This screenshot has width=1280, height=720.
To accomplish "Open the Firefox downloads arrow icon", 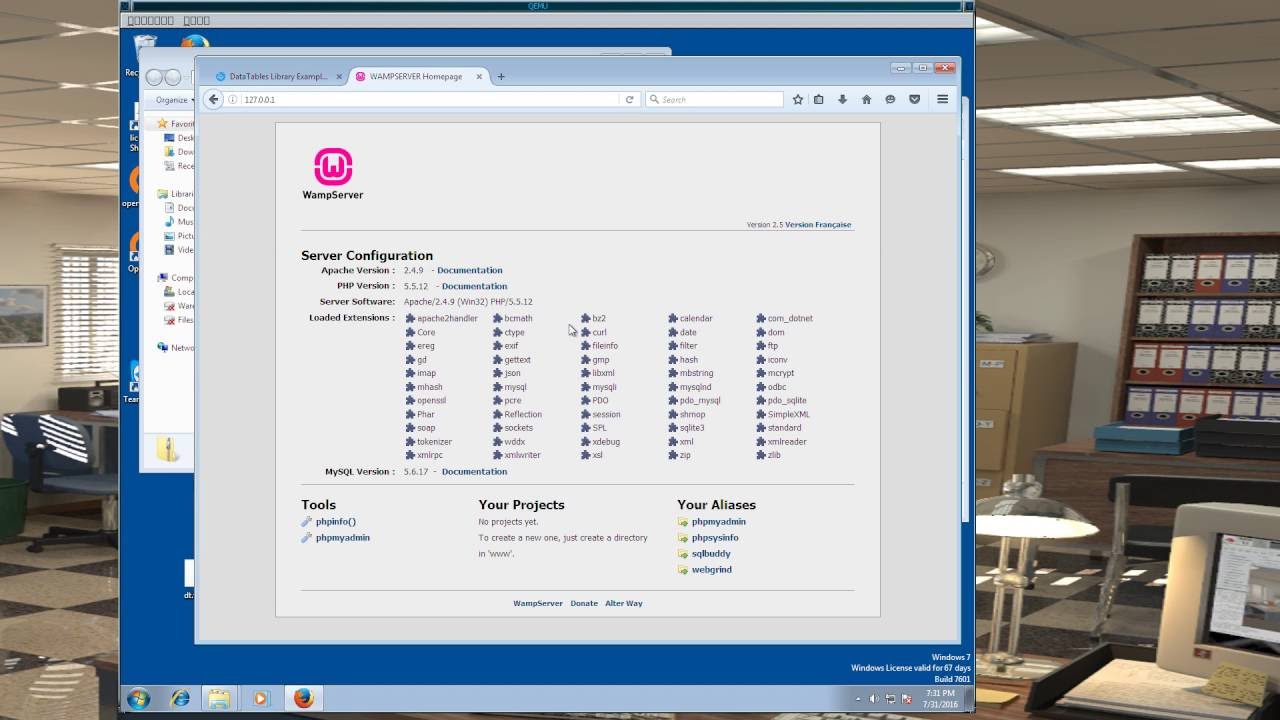I will pos(842,99).
